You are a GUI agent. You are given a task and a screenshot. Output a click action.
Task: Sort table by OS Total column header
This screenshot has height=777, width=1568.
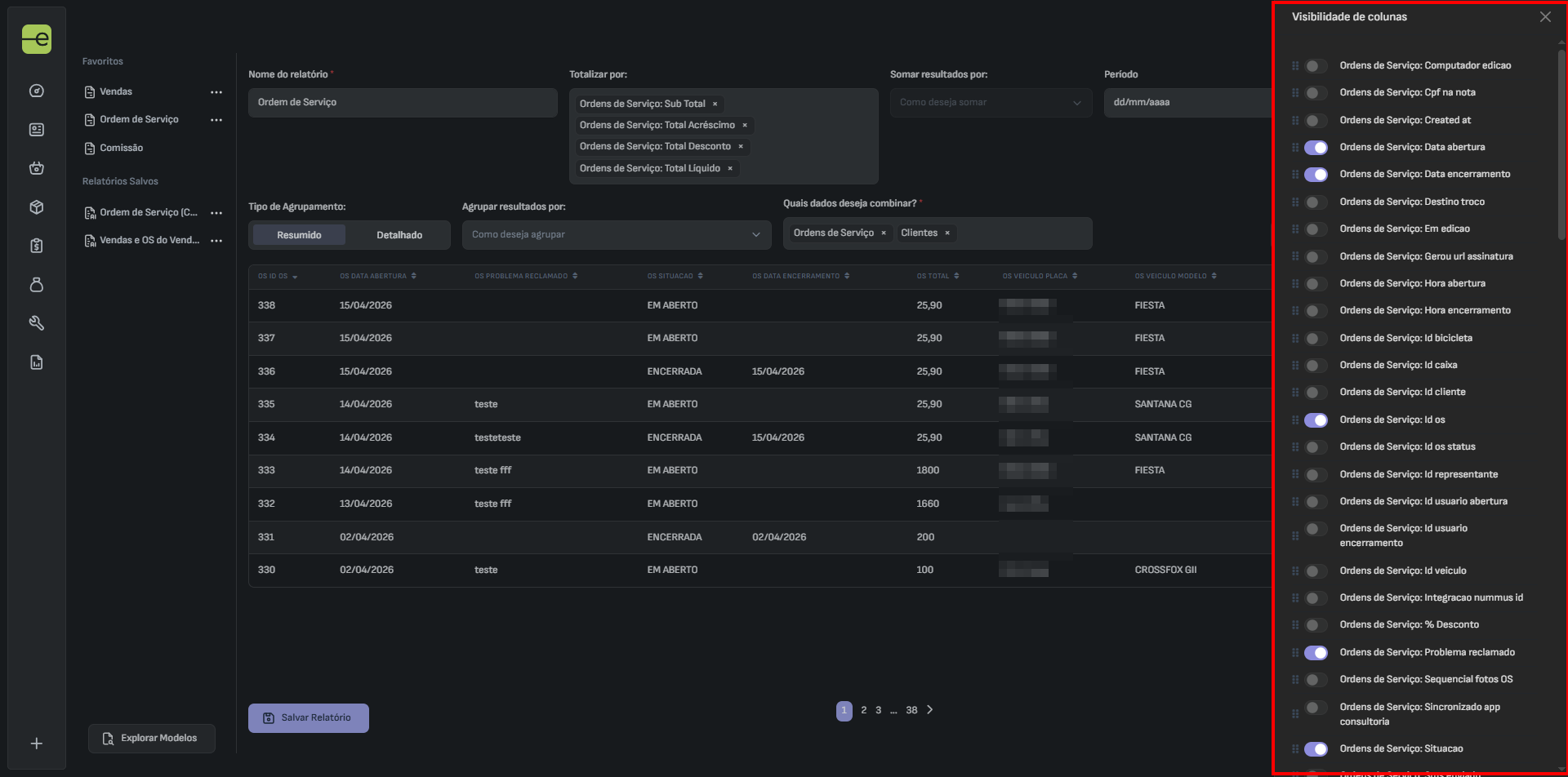point(938,276)
